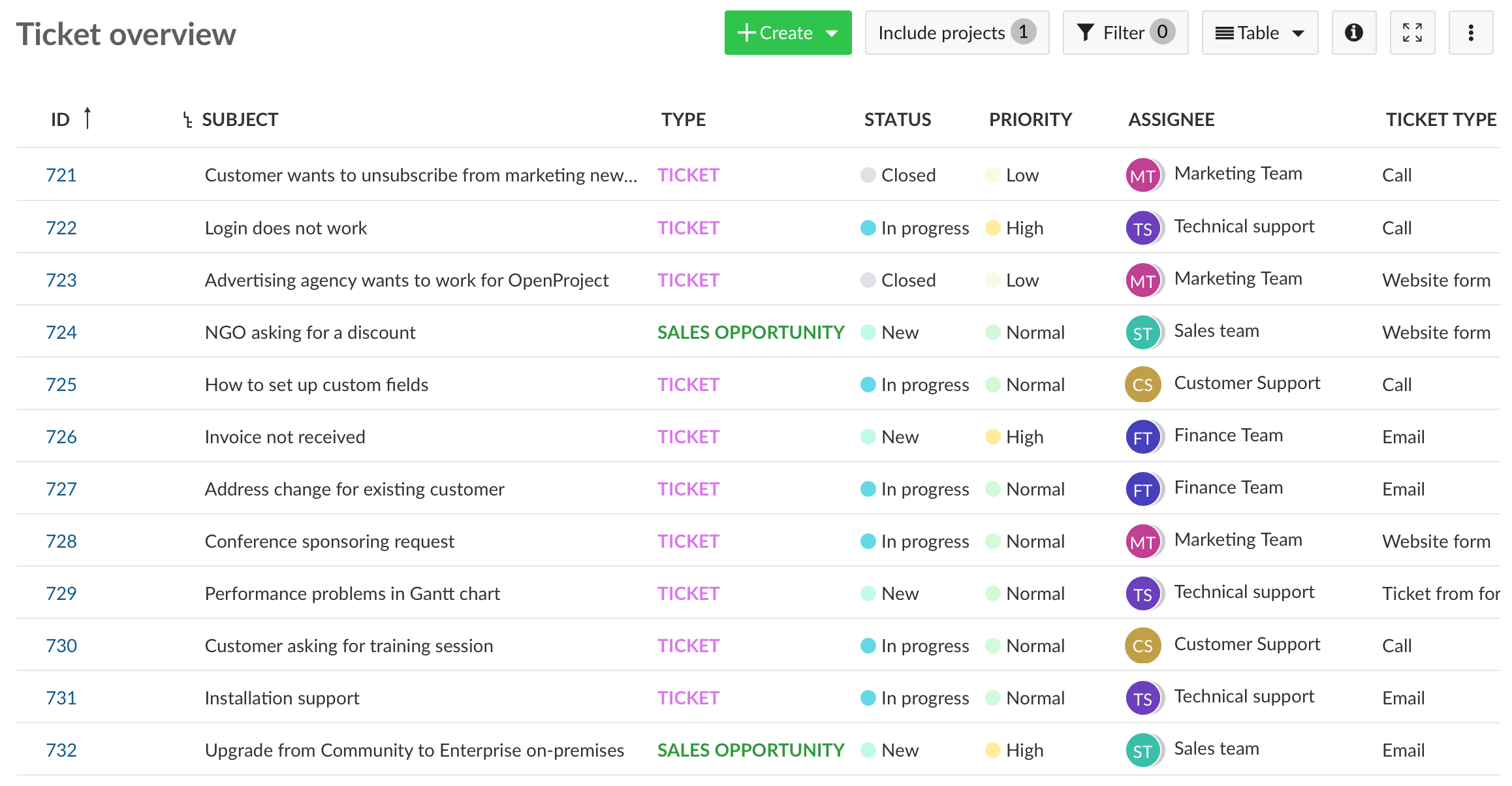This screenshot has width=1512, height=786.
Task: Enter fullscreen view mode
Action: pyautogui.click(x=1413, y=33)
